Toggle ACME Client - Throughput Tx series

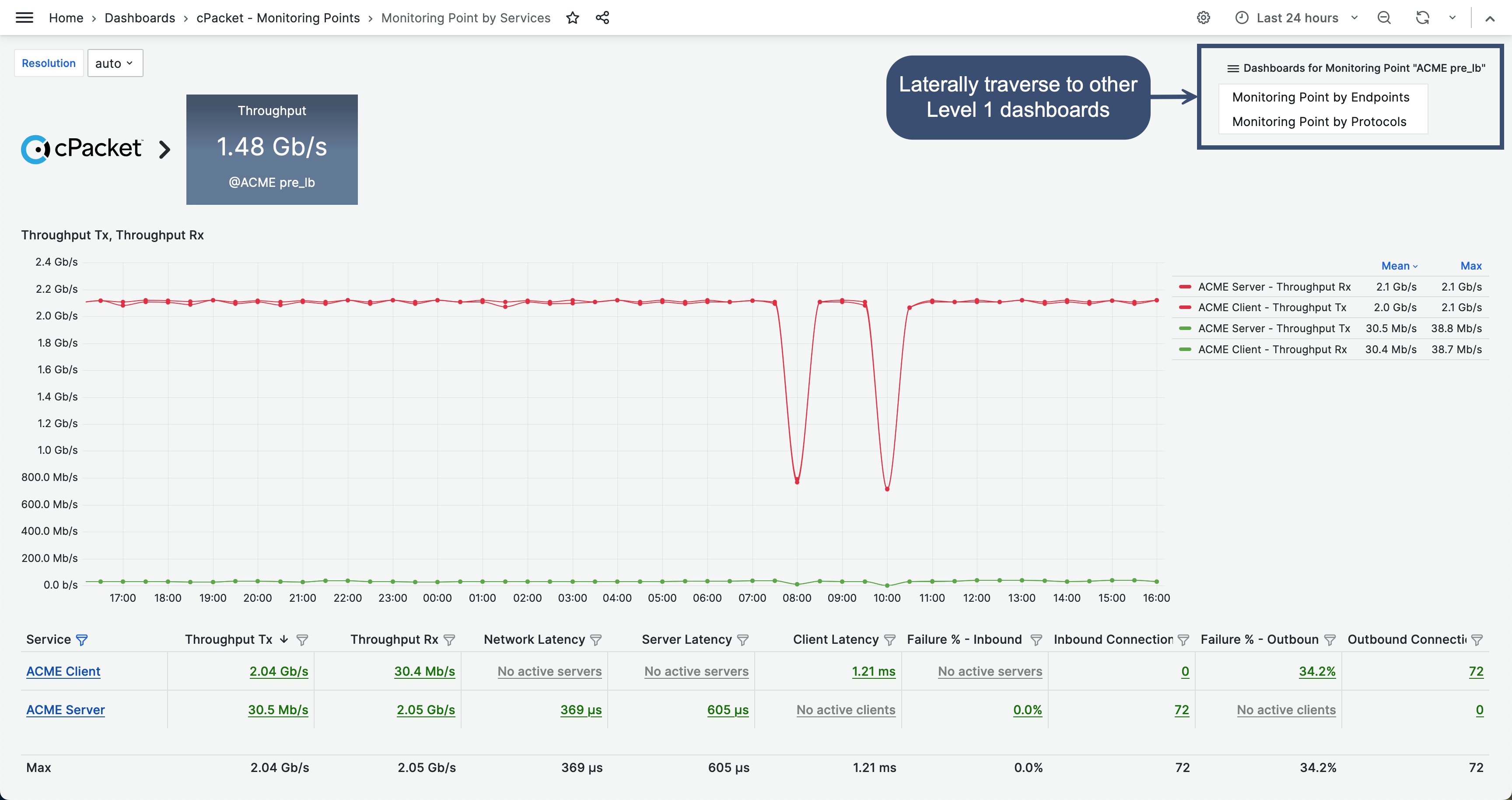point(1272,307)
